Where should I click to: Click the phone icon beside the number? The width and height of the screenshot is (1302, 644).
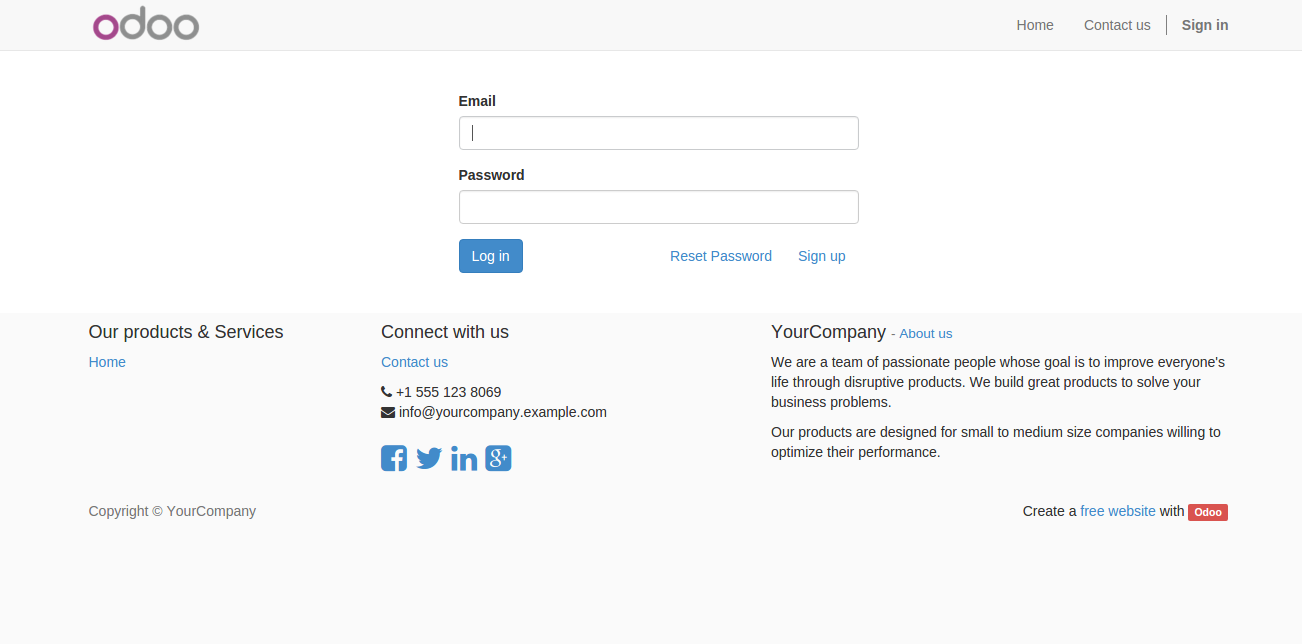tap(386, 392)
